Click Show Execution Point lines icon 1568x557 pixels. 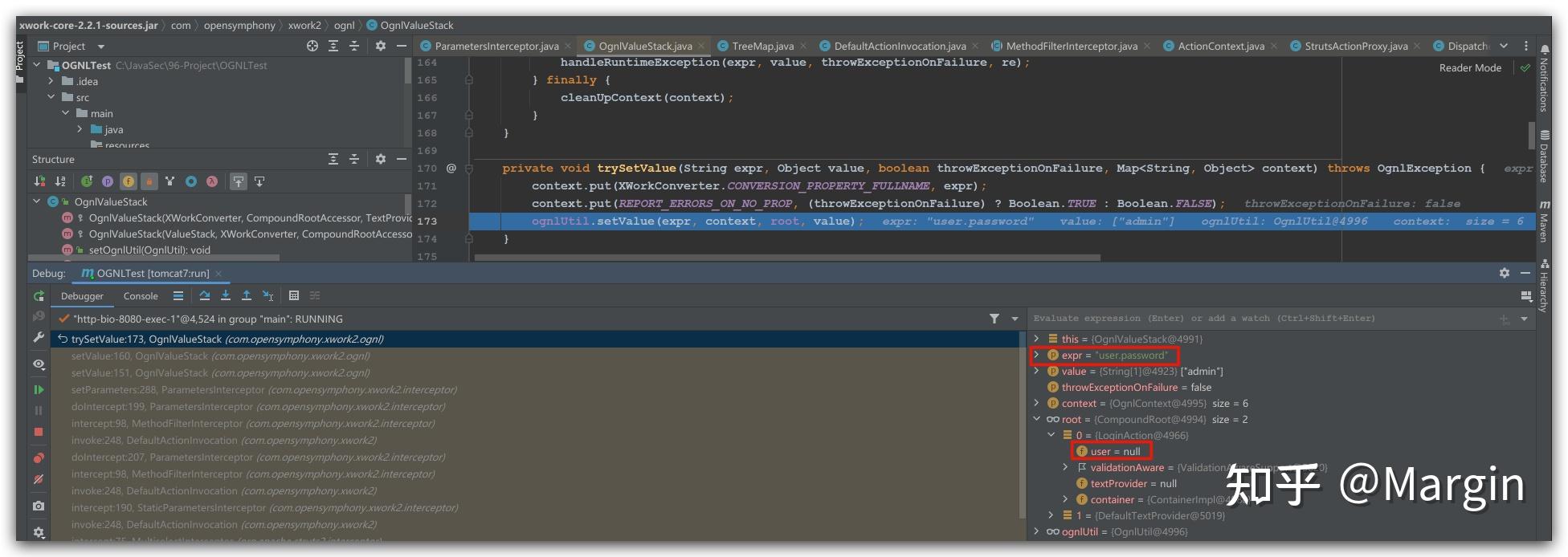178,296
